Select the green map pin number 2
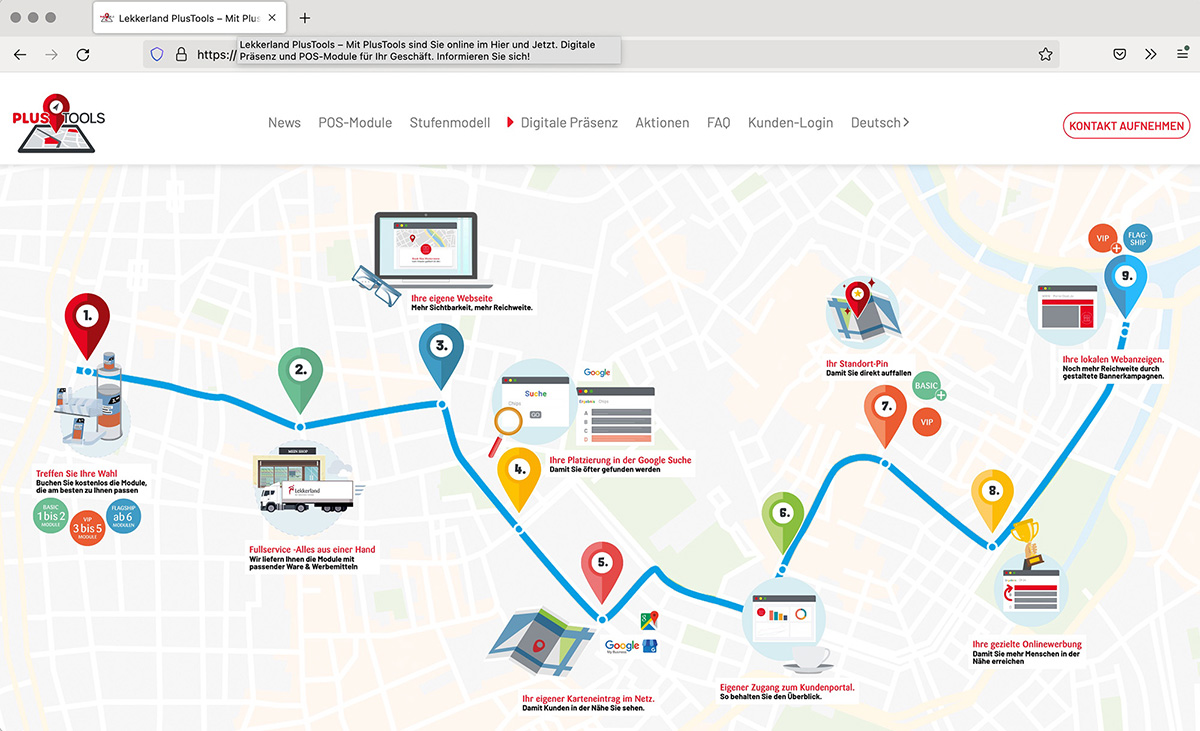This screenshot has height=731, width=1200. click(x=299, y=381)
